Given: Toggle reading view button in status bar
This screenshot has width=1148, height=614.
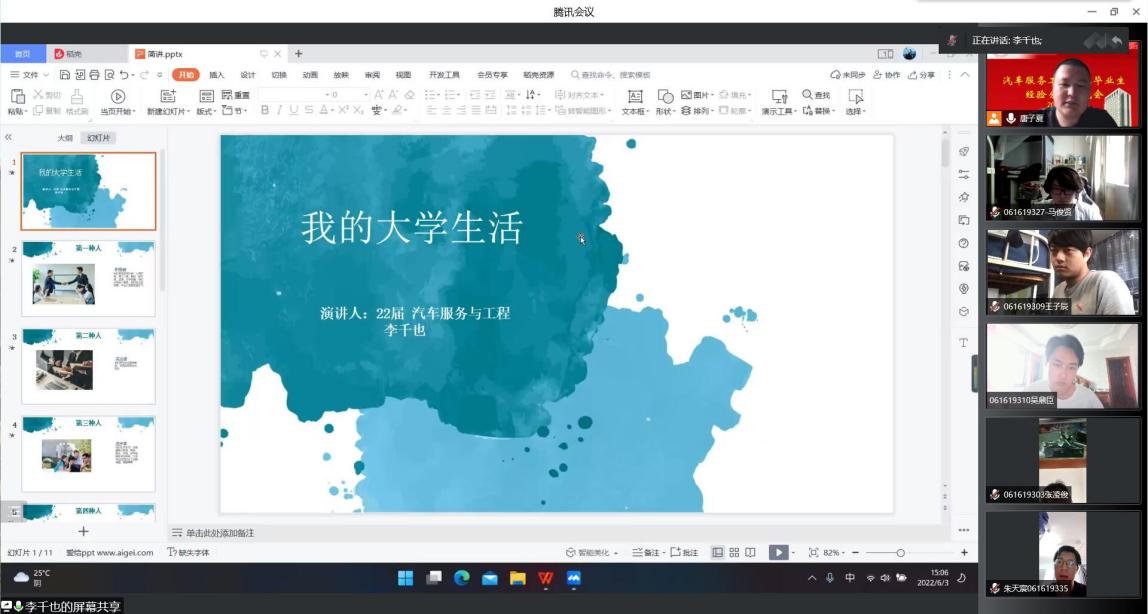Looking at the screenshot, I should pos(750,552).
